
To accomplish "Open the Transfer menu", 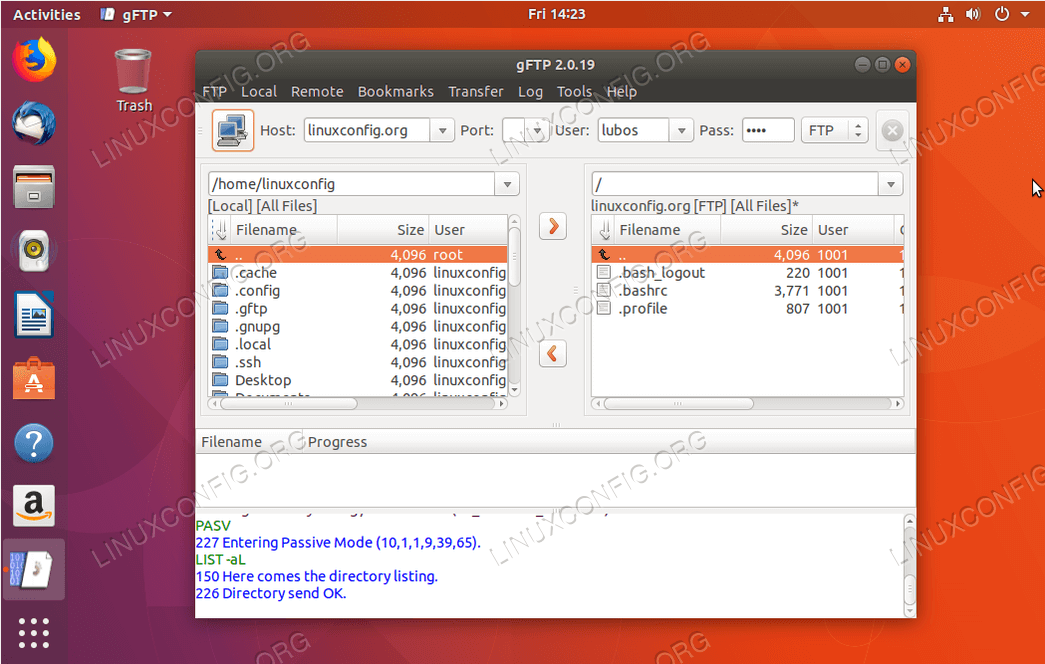I will 476,91.
